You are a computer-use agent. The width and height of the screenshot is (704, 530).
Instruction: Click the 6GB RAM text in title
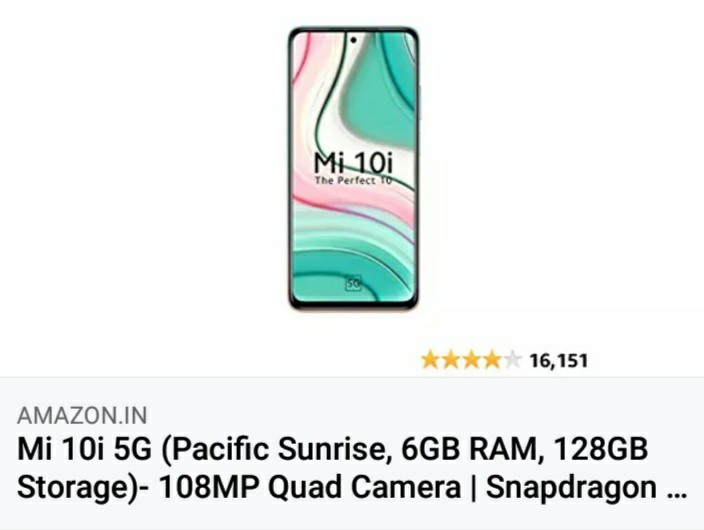tap(468, 450)
